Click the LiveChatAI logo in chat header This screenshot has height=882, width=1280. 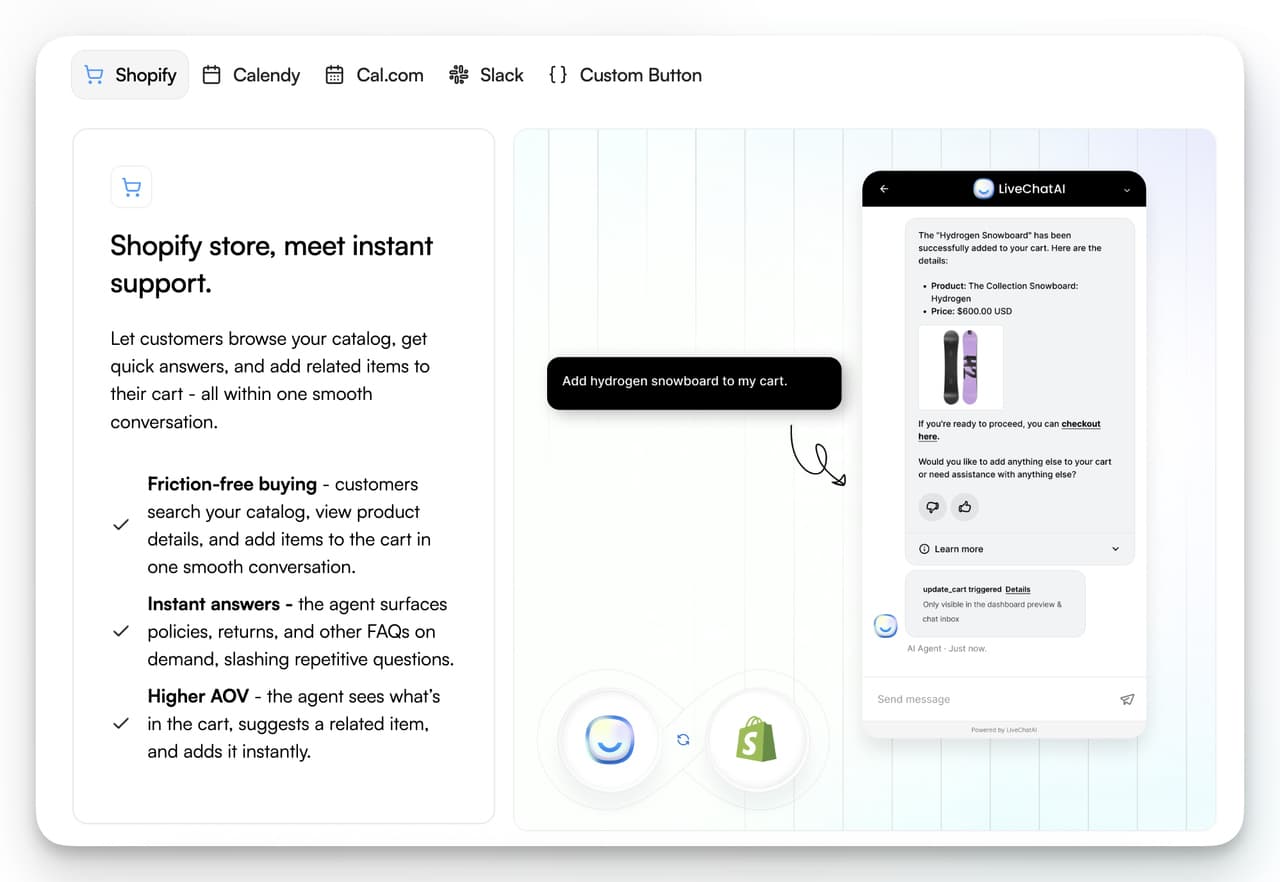pos(1019,189)
